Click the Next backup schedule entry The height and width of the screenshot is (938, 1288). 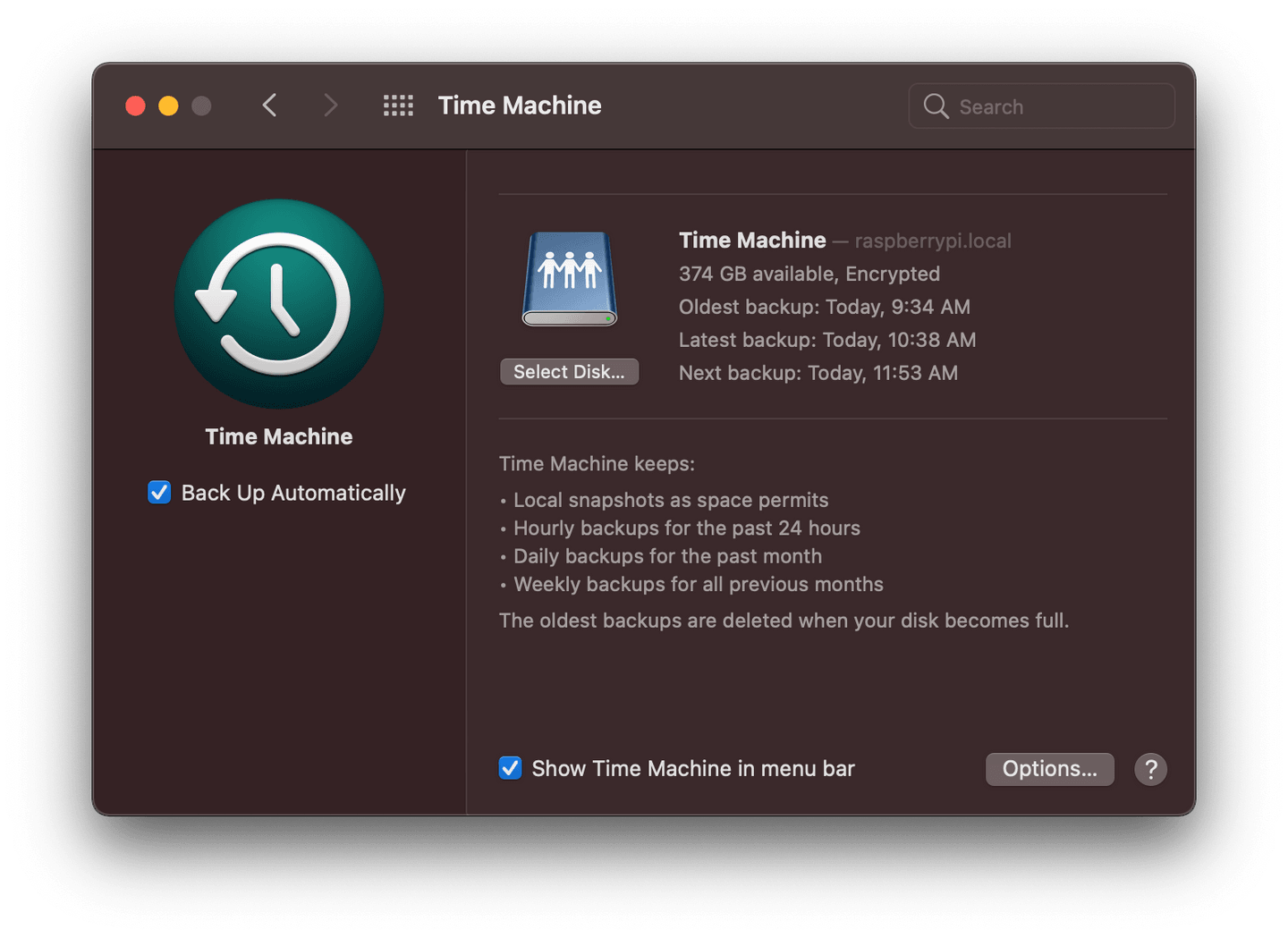818,373
